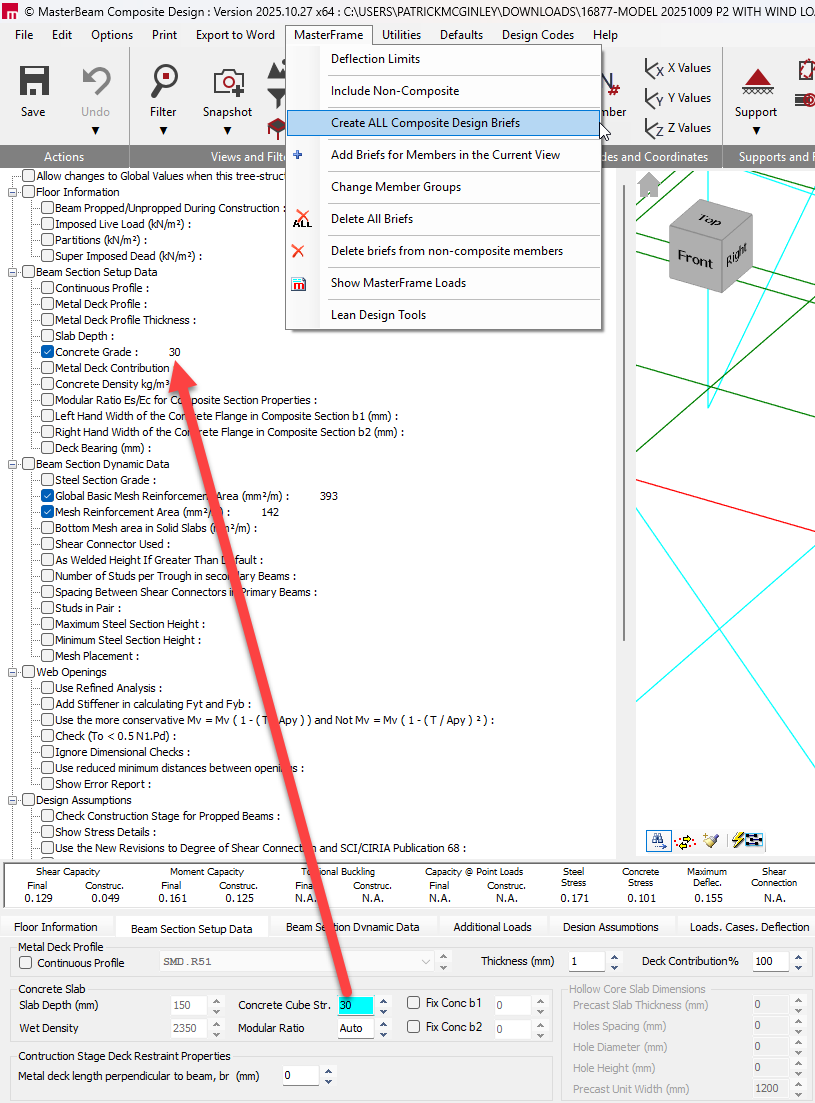This screenshot has height=1103, width=815.
Task: Check the Continuous Profile option
Action: tap(24, 962)
